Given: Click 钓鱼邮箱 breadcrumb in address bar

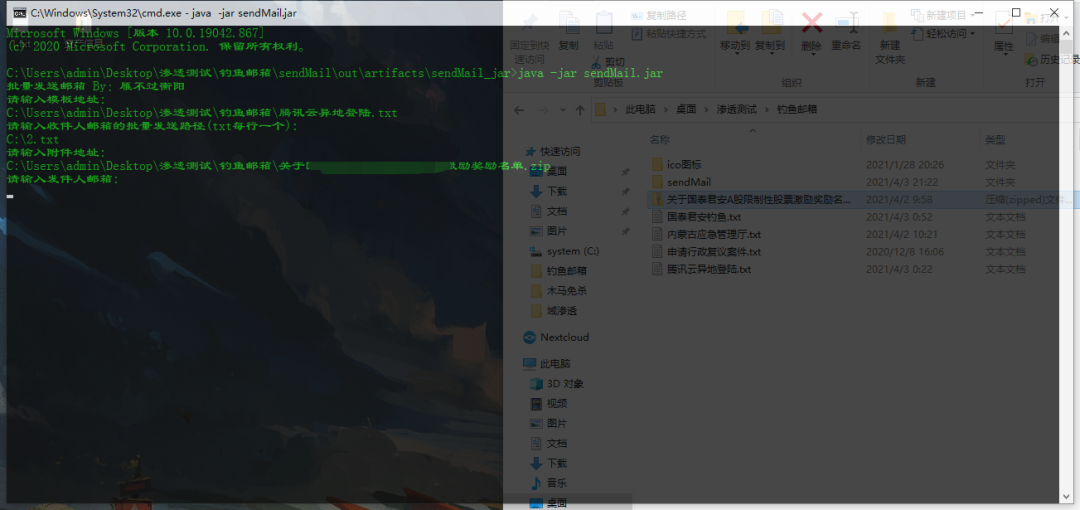Looking at the screenshot, I should (797, 110).
